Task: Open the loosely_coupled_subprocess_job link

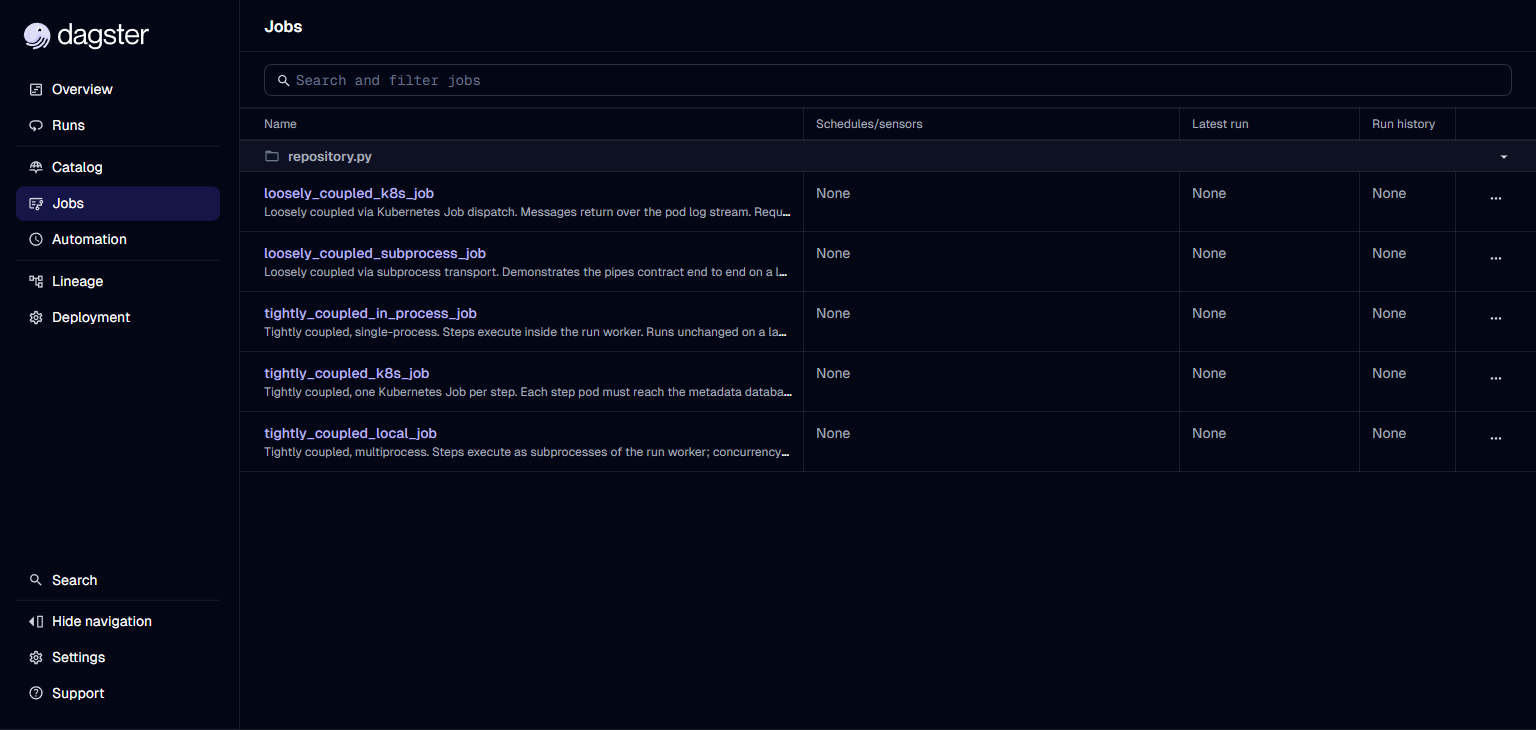Action: (375, 253)
